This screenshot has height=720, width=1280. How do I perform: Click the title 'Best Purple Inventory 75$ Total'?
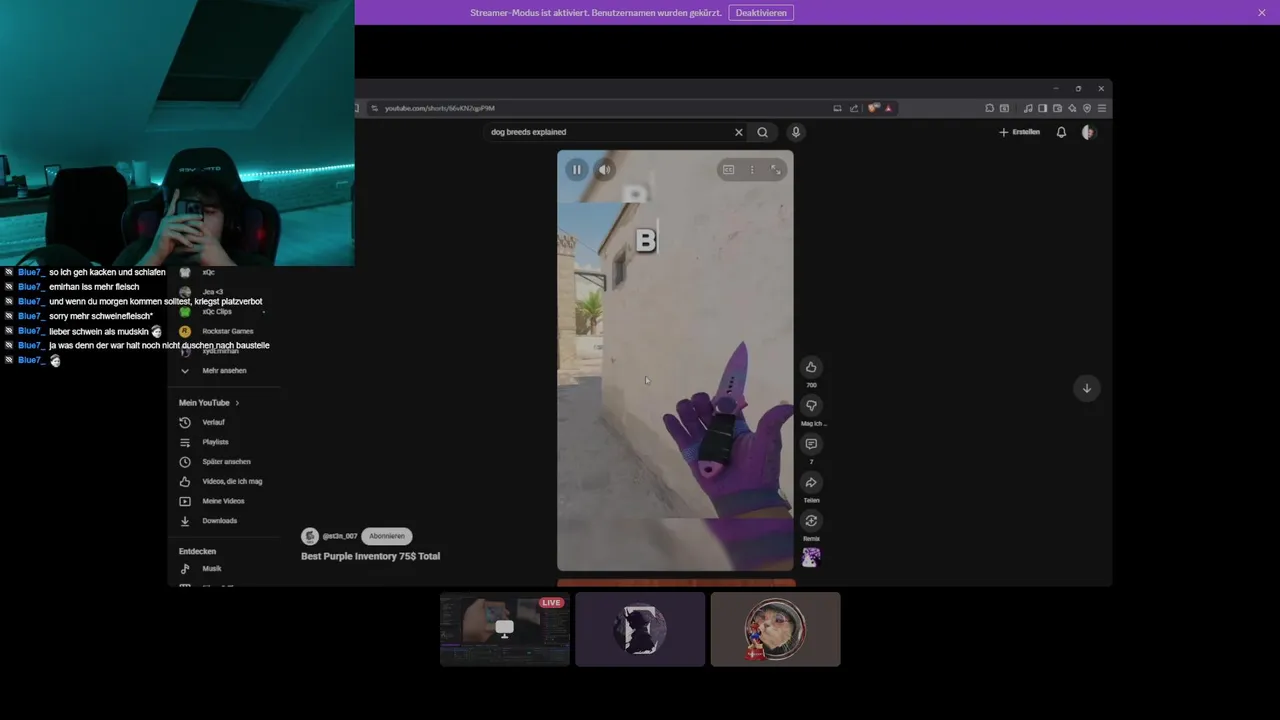click(371, 556)
